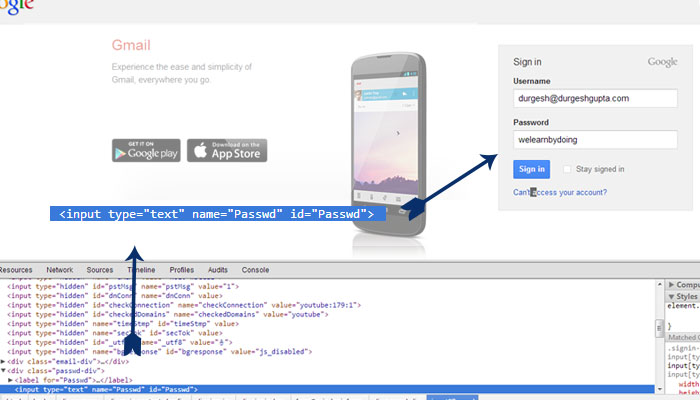Collapse the Styles section in sidebar

(669, 296)
